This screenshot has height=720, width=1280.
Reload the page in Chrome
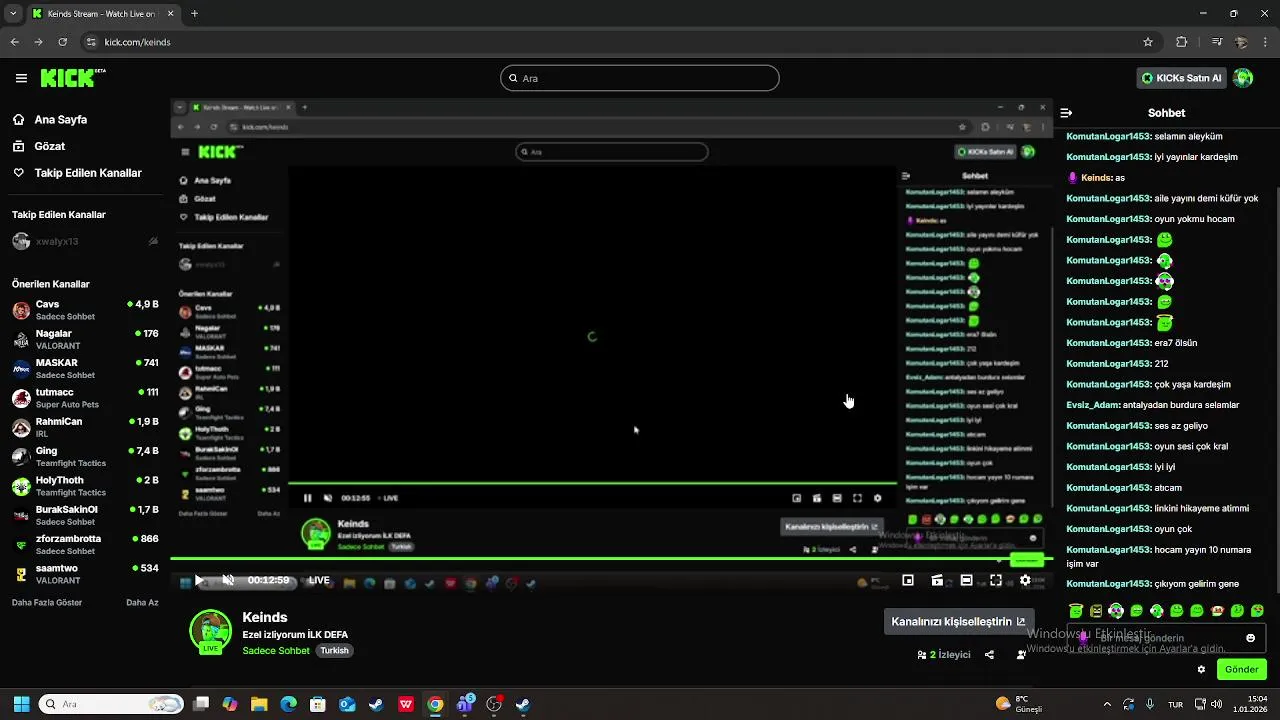(63, 42)
